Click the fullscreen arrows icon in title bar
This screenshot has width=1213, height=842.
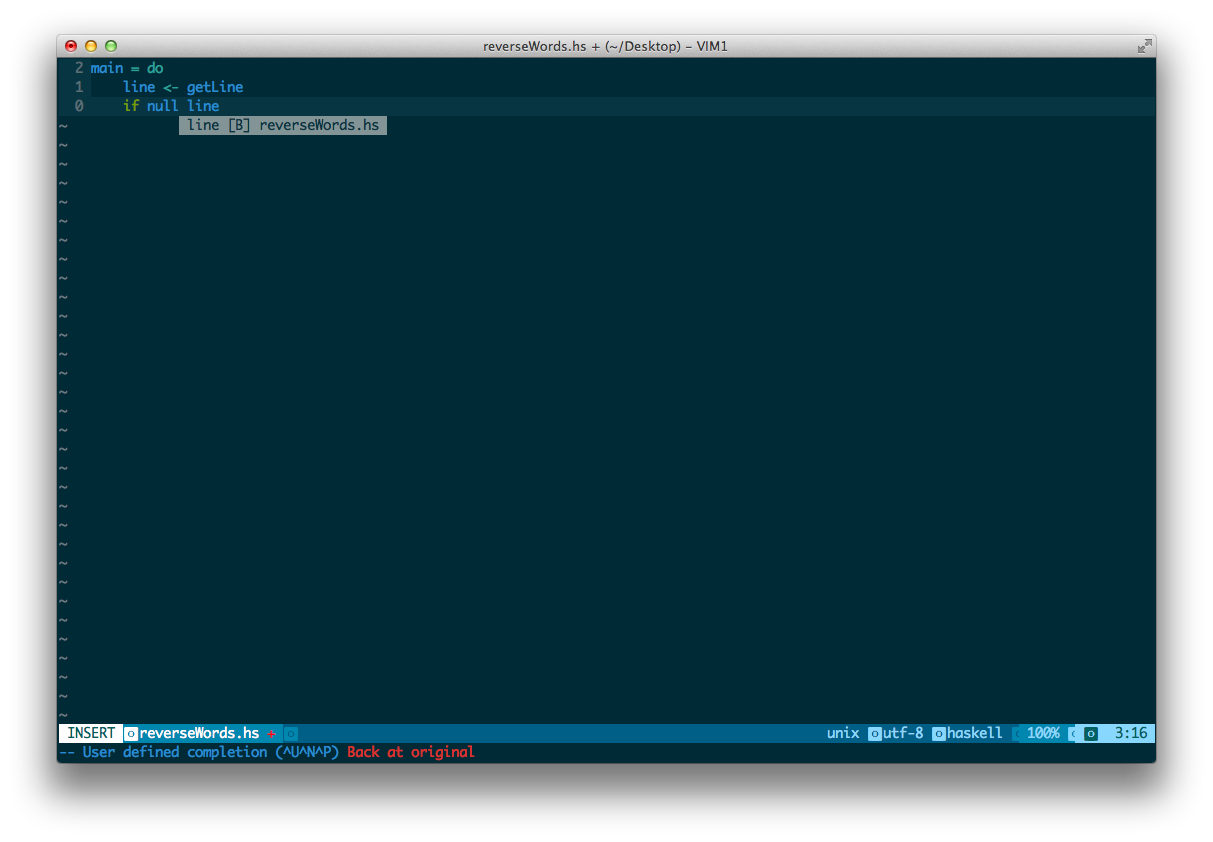1144,46
